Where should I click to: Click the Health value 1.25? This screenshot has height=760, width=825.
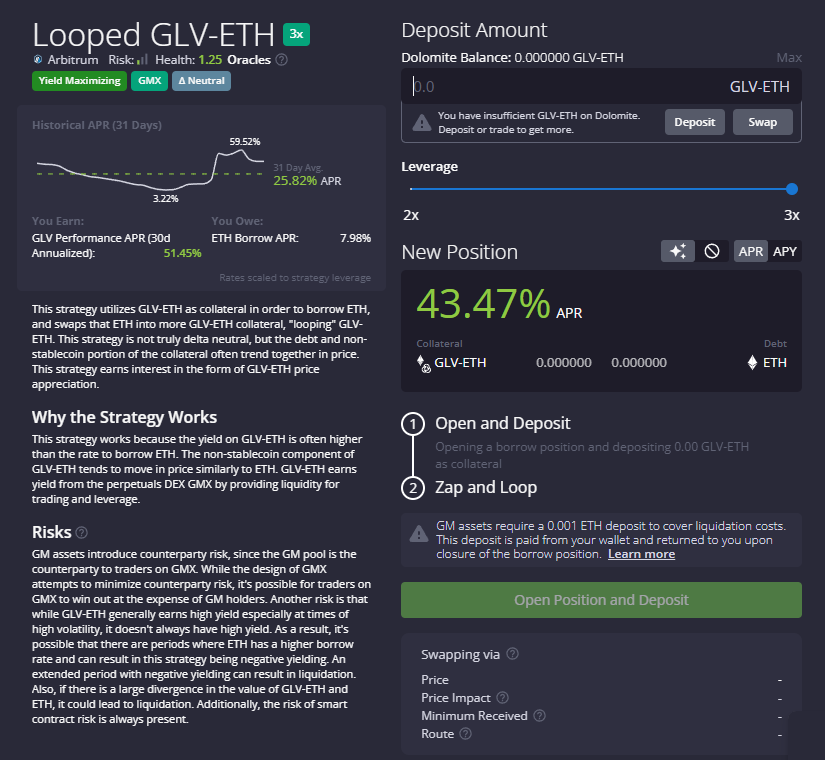coord(210,60)
